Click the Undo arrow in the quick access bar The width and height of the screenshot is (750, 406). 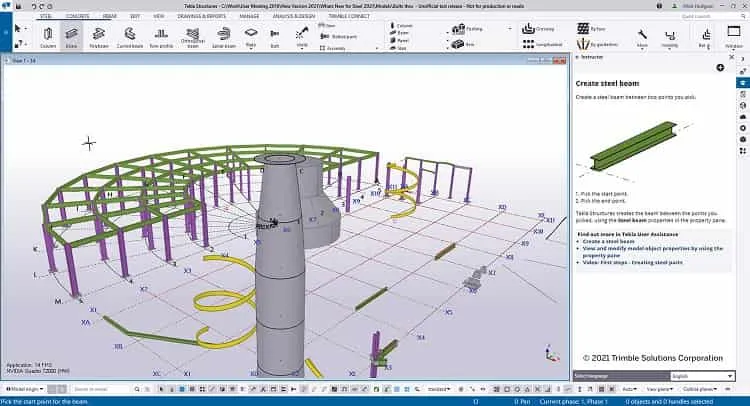(x=33, y=6)
